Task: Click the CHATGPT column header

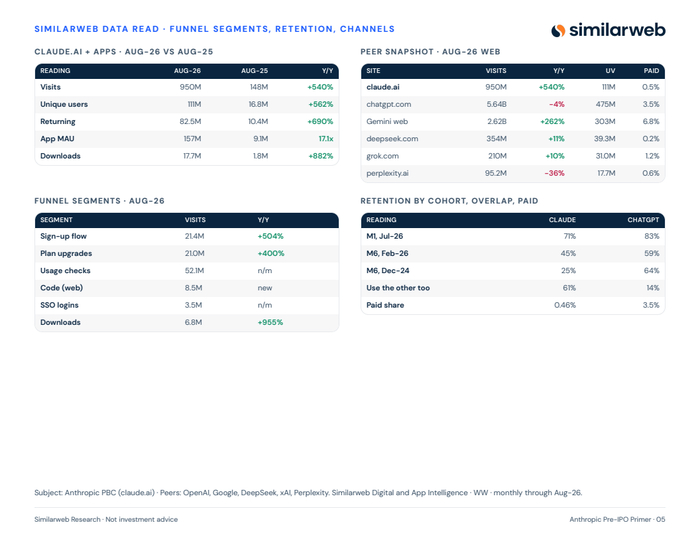Action: [x=643, y=220]
